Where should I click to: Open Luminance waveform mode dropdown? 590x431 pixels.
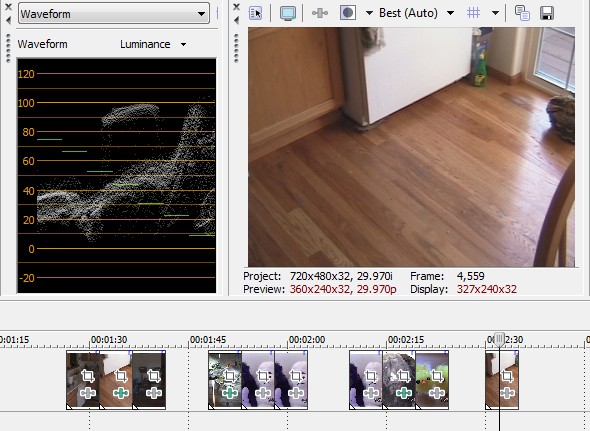(153, 44)
